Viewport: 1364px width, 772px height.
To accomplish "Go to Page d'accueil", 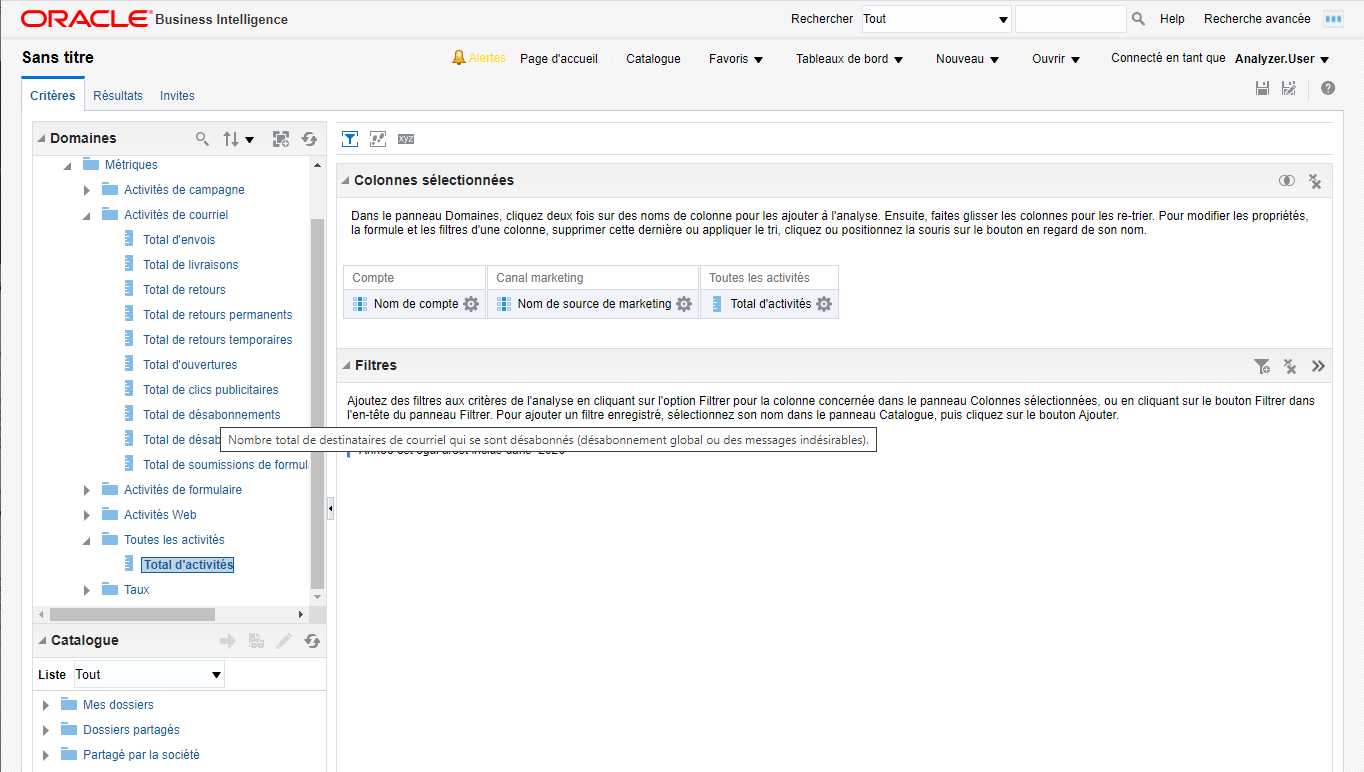I will click(559, 59).
